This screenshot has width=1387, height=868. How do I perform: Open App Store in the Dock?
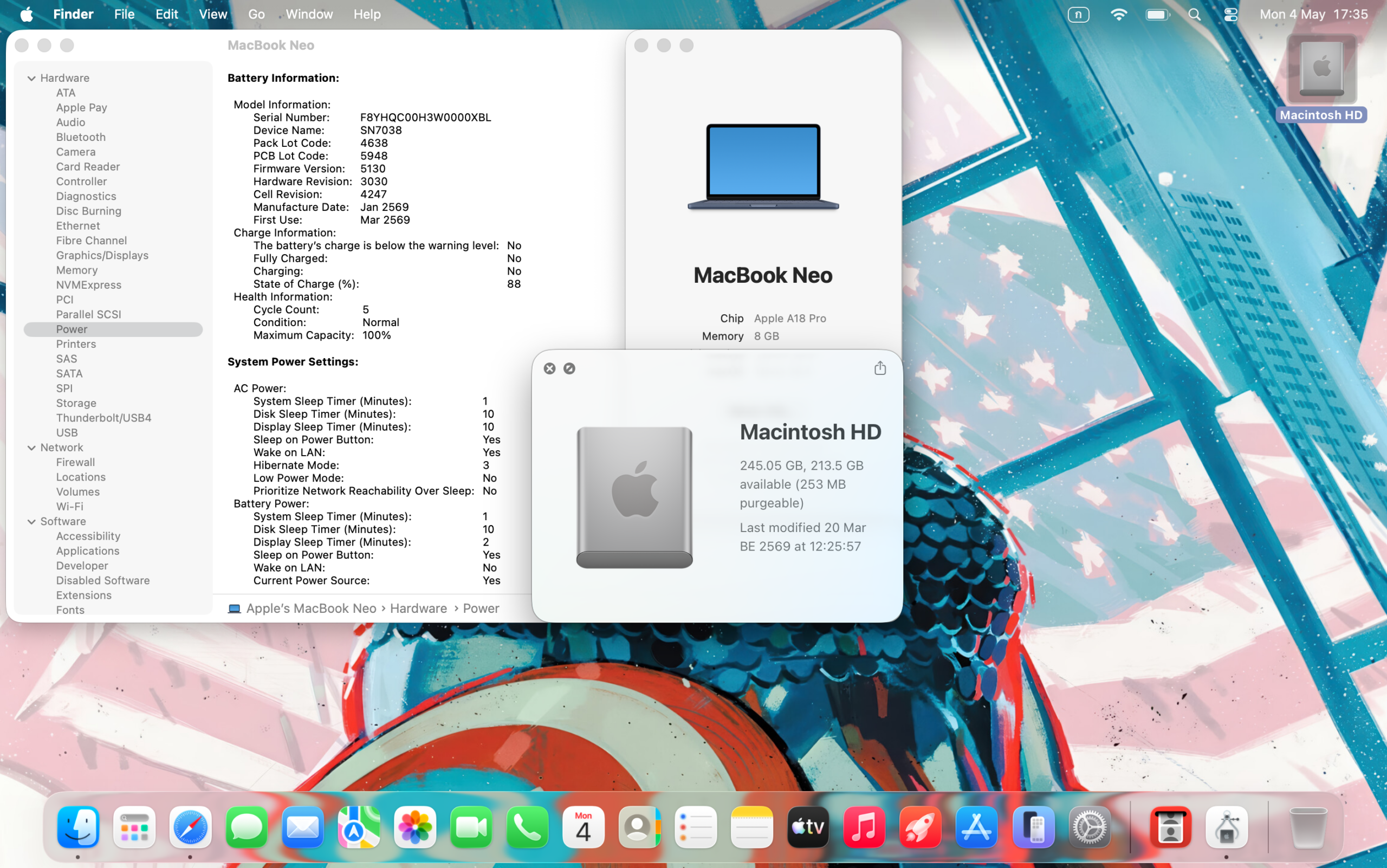point(976,827)
